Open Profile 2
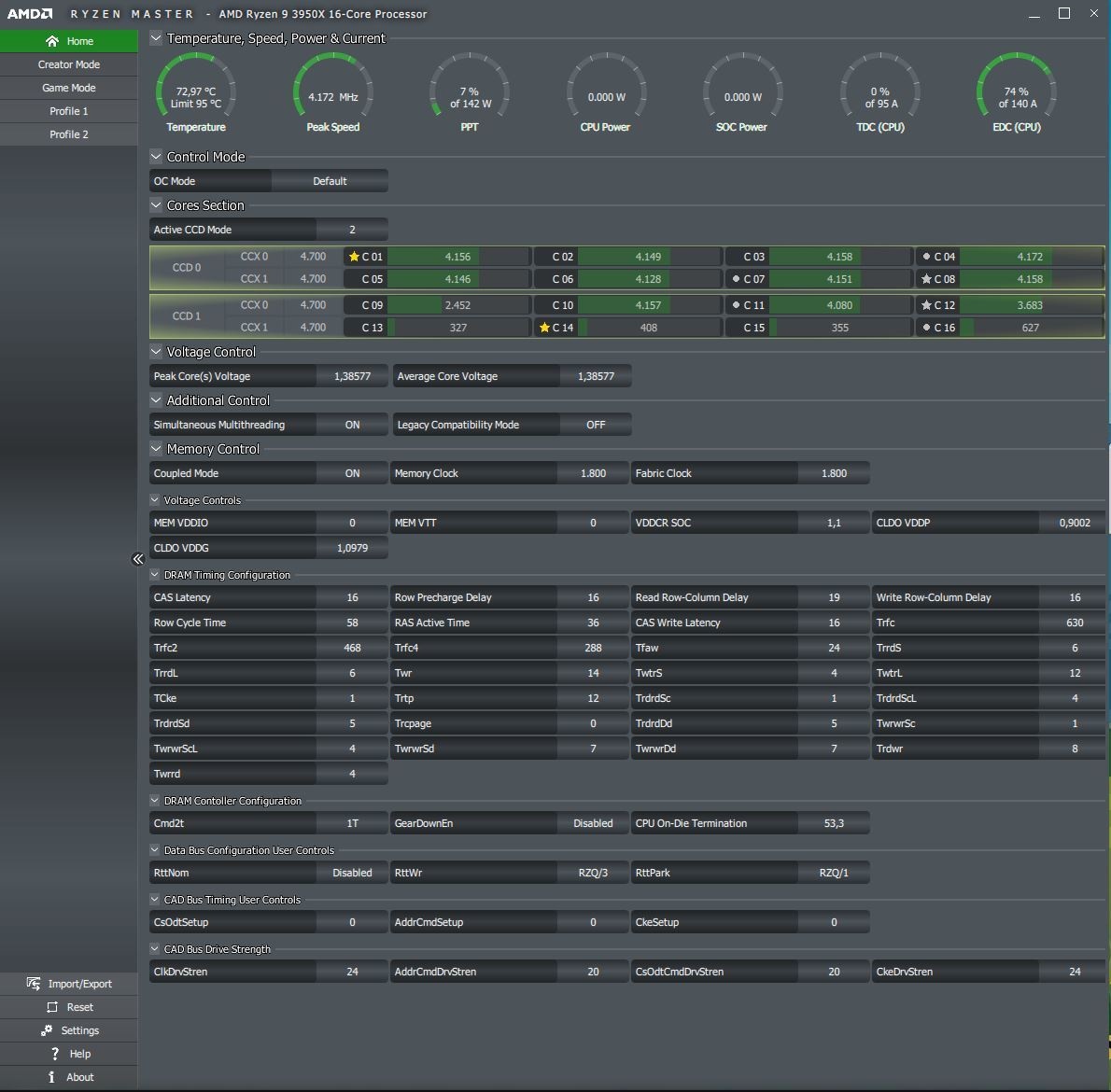This screenshot has width=1111, height=1092. (x=69, y=134)
